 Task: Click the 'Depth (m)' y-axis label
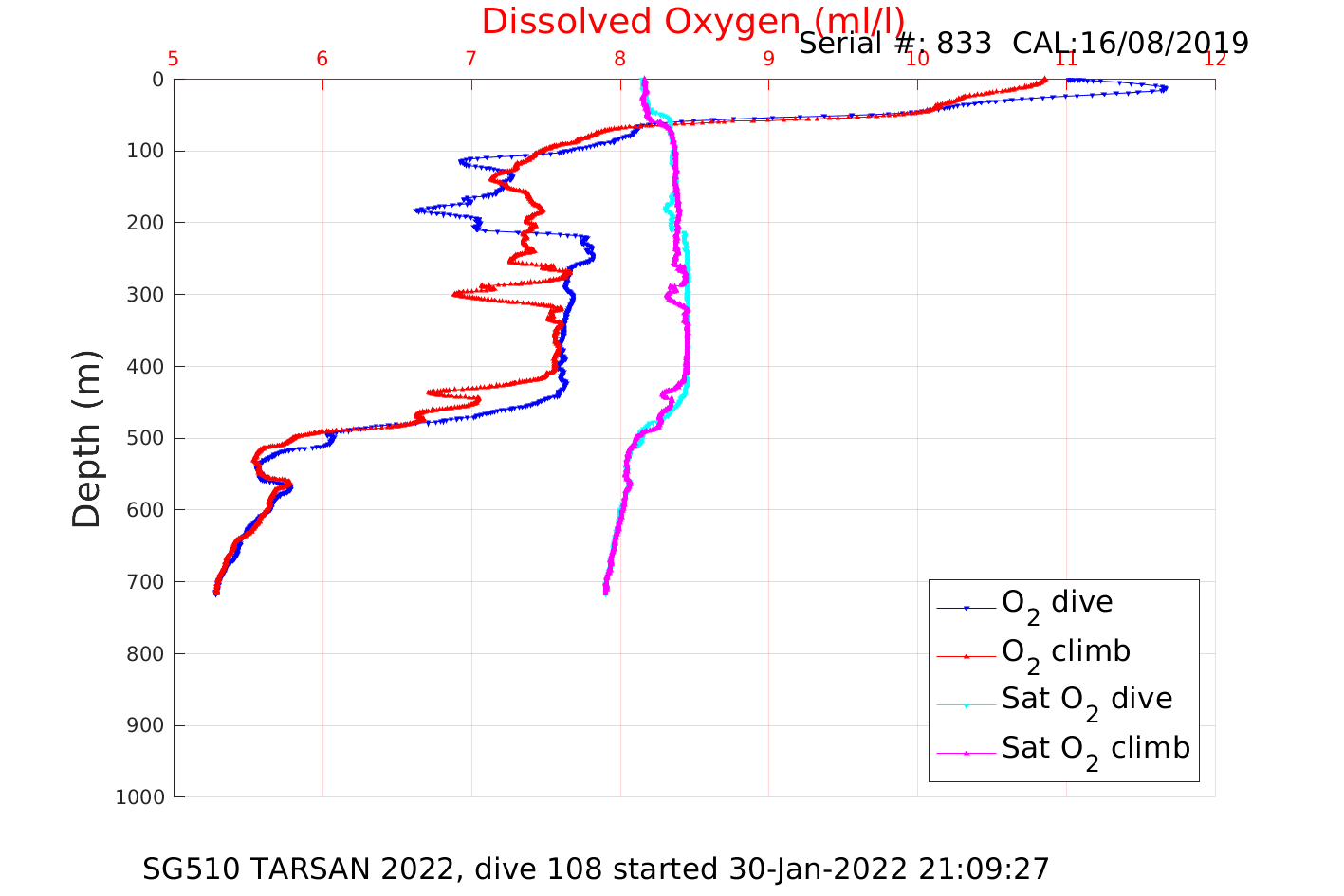86,438
